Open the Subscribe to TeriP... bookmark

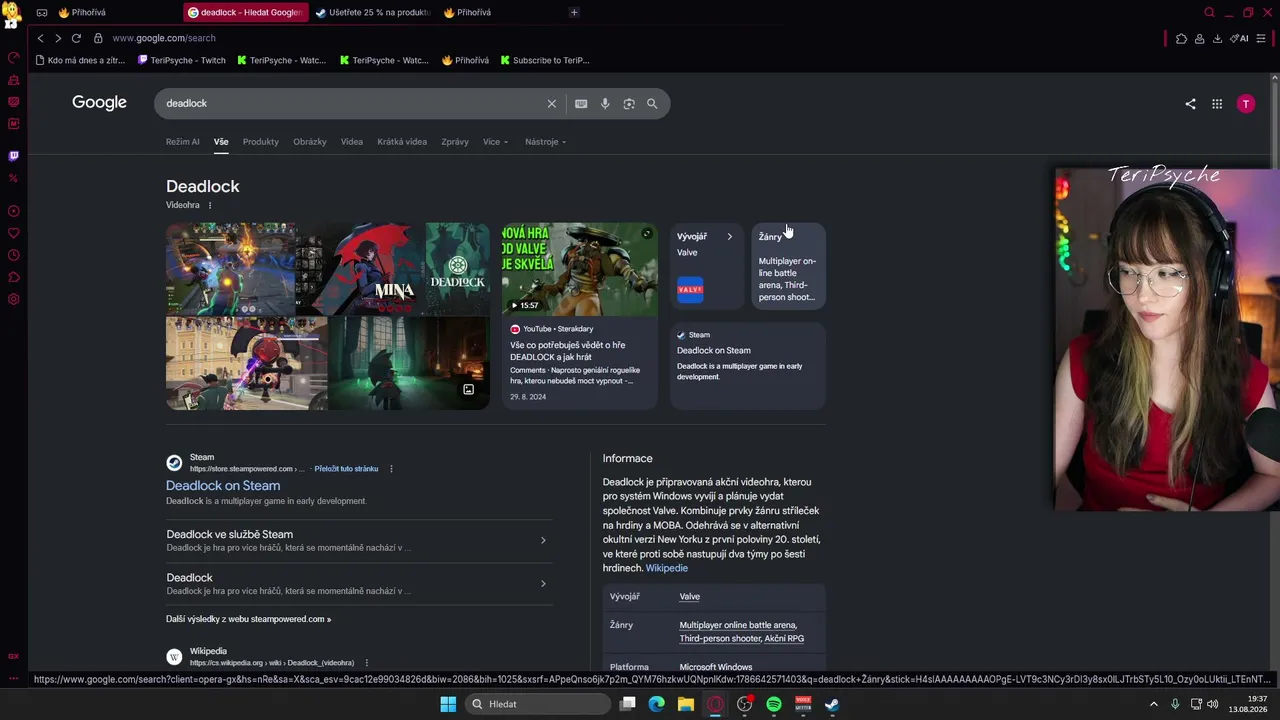pos(545,60)
